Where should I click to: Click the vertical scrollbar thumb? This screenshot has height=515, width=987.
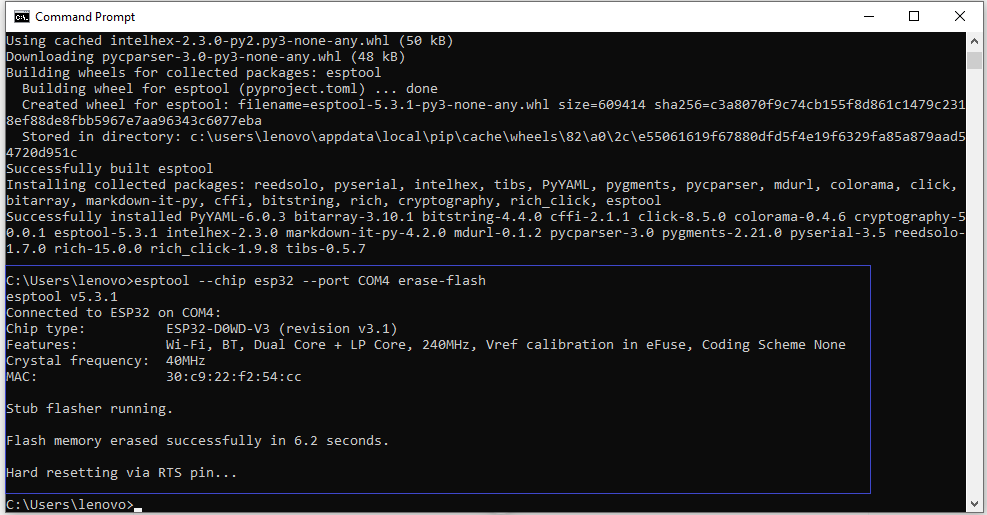pyautogui.click(x=974, y=60)
